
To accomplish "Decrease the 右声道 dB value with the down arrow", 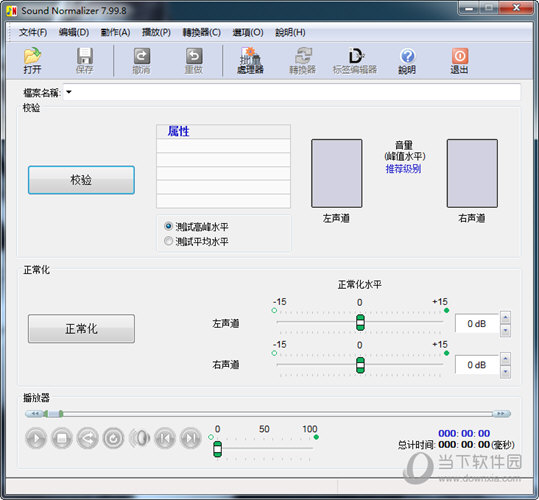I will click(x=505, y=372).
